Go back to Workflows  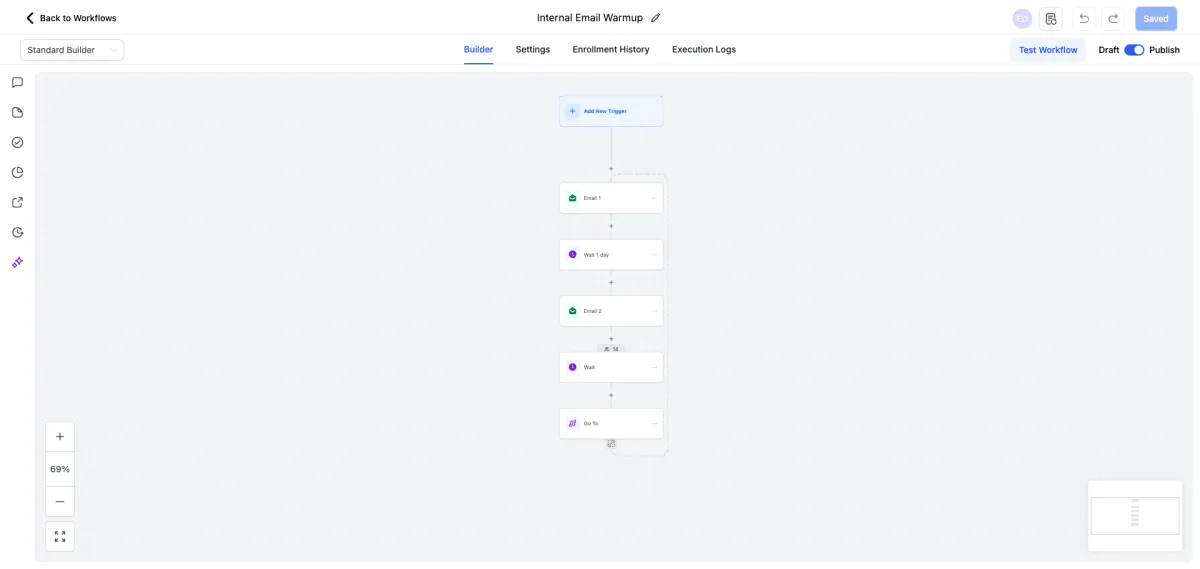[x=71, y=18]
